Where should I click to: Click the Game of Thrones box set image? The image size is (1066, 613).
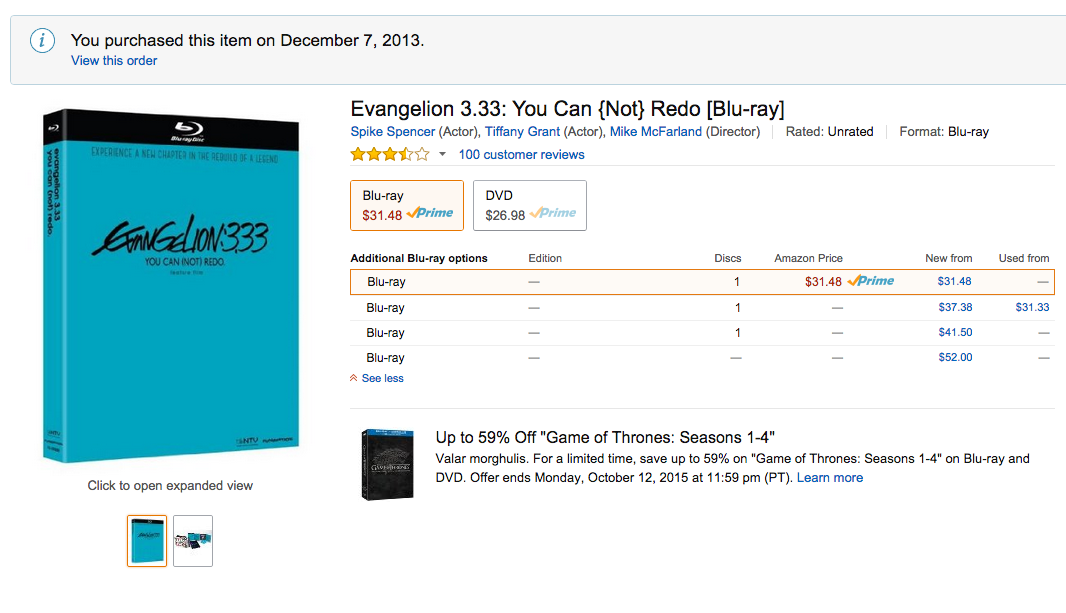click(x=388, y=465)
